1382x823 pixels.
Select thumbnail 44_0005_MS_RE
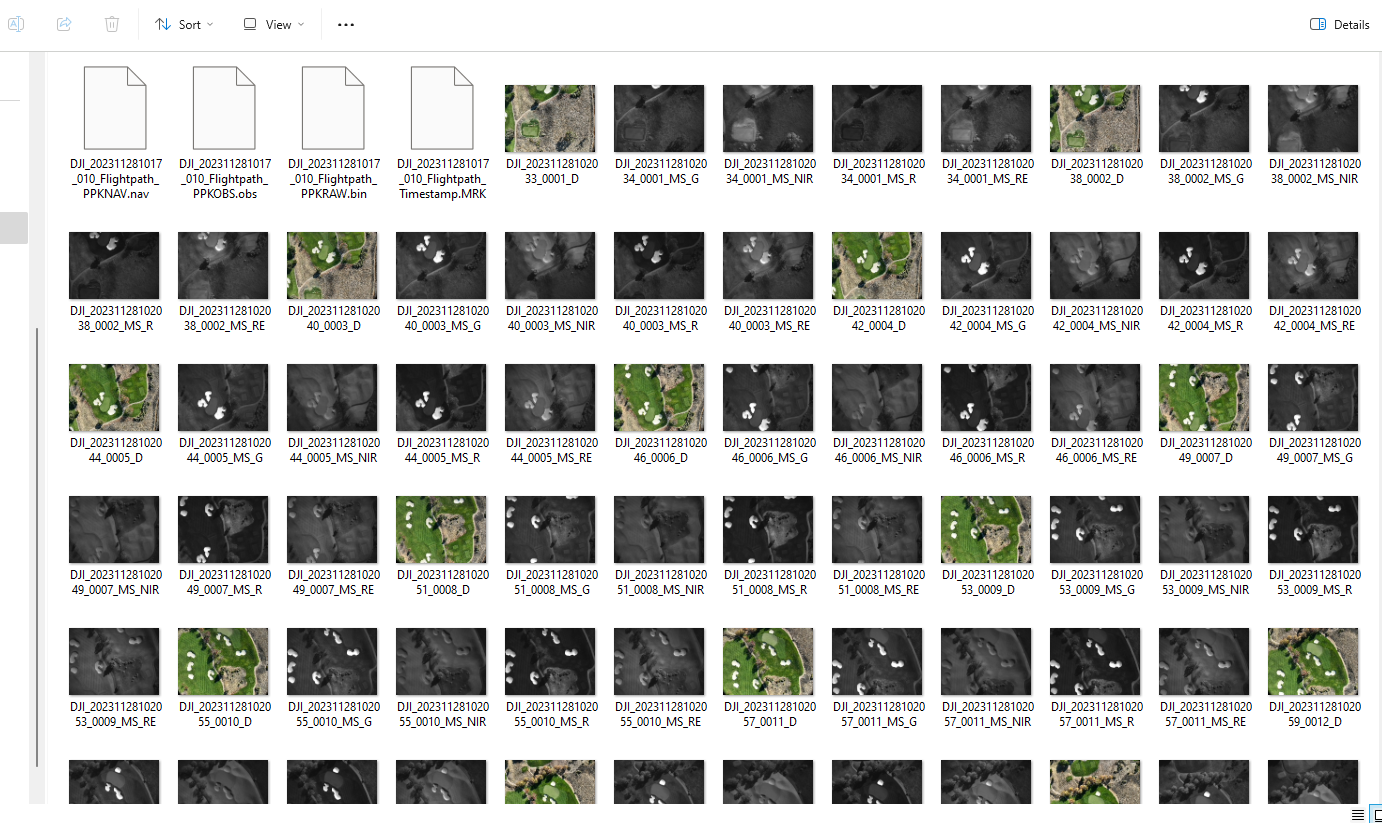click(x=550, y=398)
